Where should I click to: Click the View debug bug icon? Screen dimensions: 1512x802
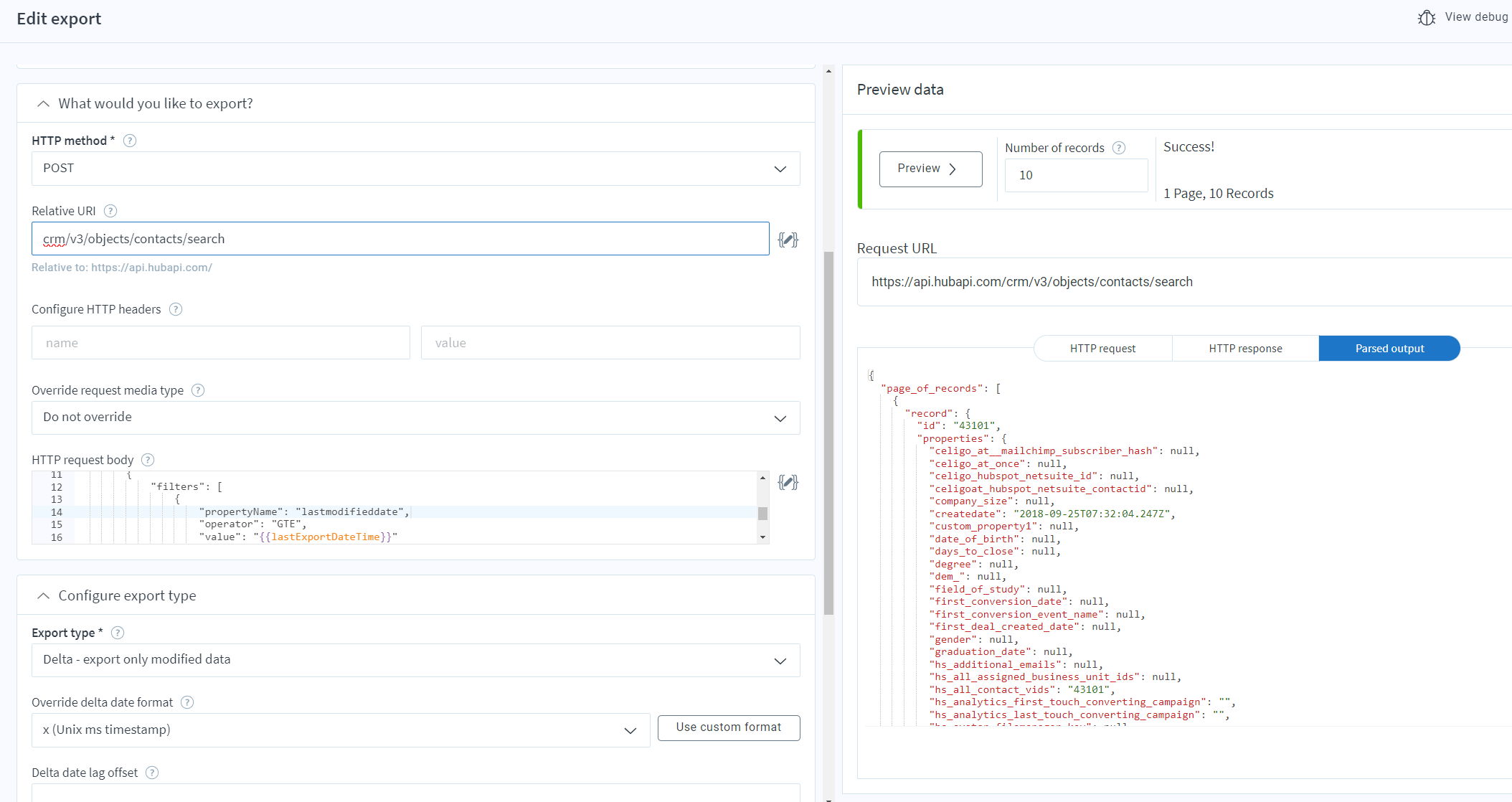coord(1427,17)
